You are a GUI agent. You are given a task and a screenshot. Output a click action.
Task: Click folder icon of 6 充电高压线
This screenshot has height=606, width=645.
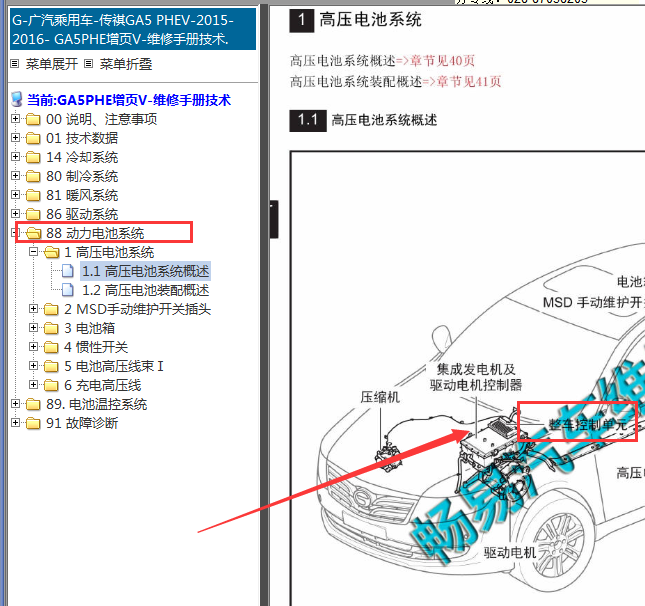pos(51,385)
